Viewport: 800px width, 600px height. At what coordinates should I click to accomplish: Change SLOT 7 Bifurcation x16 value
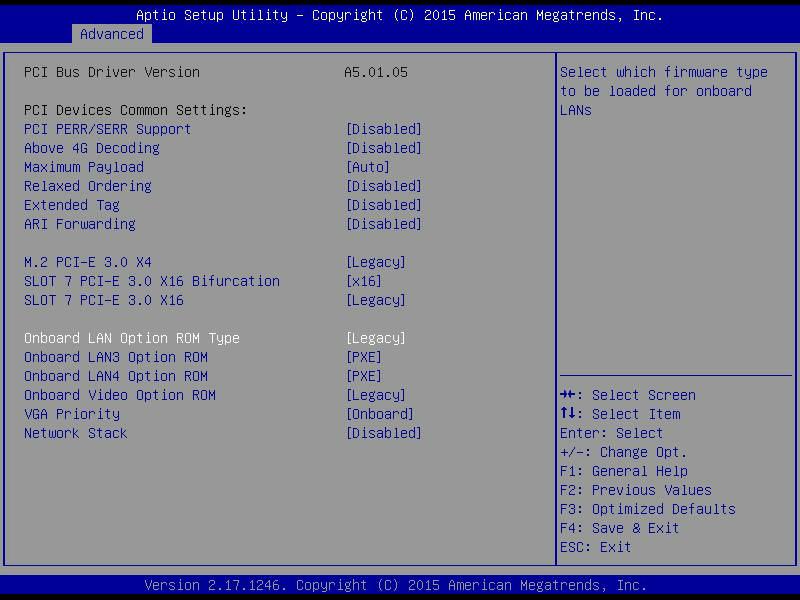[x=363, y=281]
